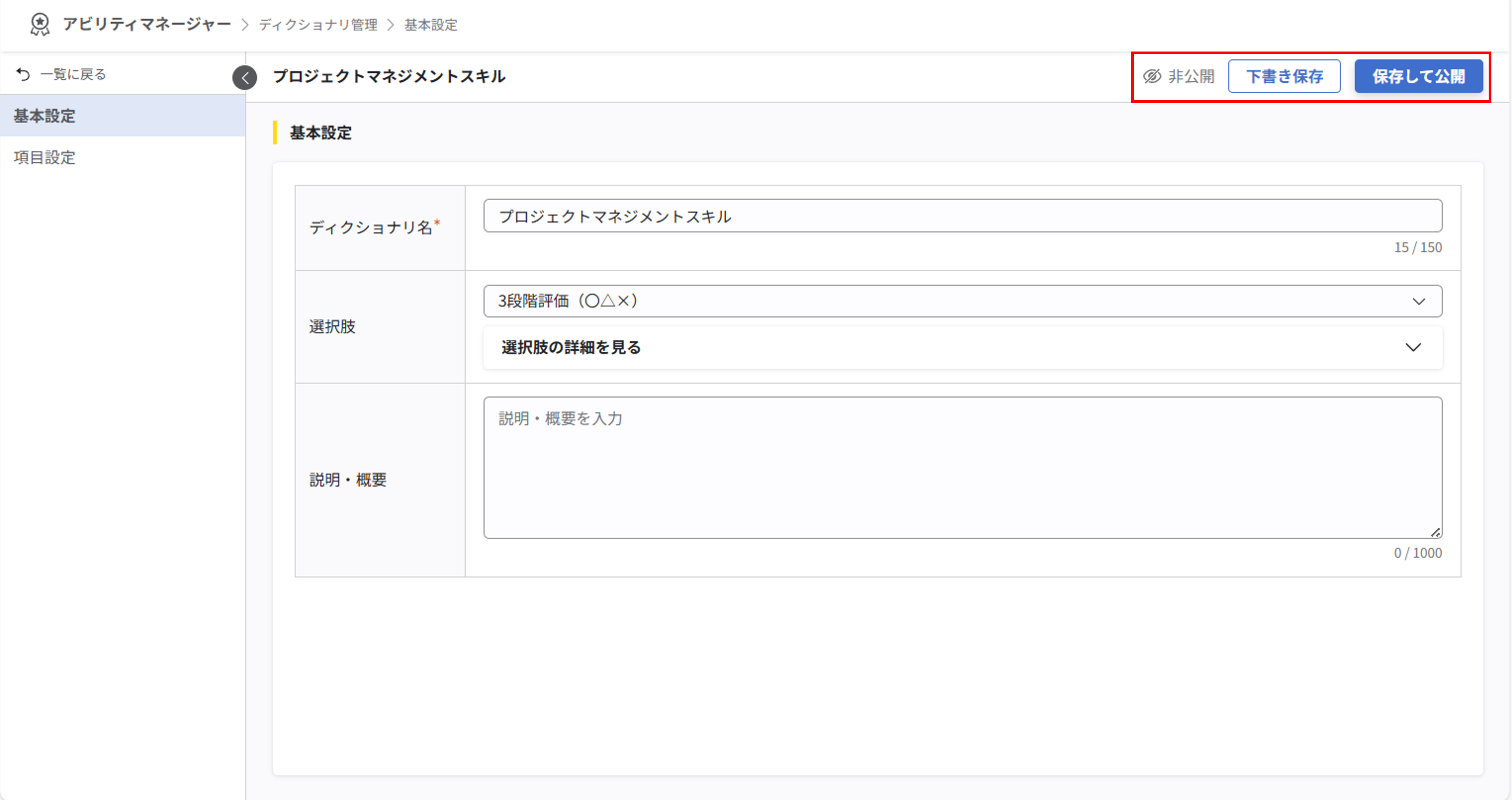Image resolution: width=1512 pixels, height=800 pixels.
Task: Click the yellow marker next to 基本設定 heading
Action: (x=275, y=133)
